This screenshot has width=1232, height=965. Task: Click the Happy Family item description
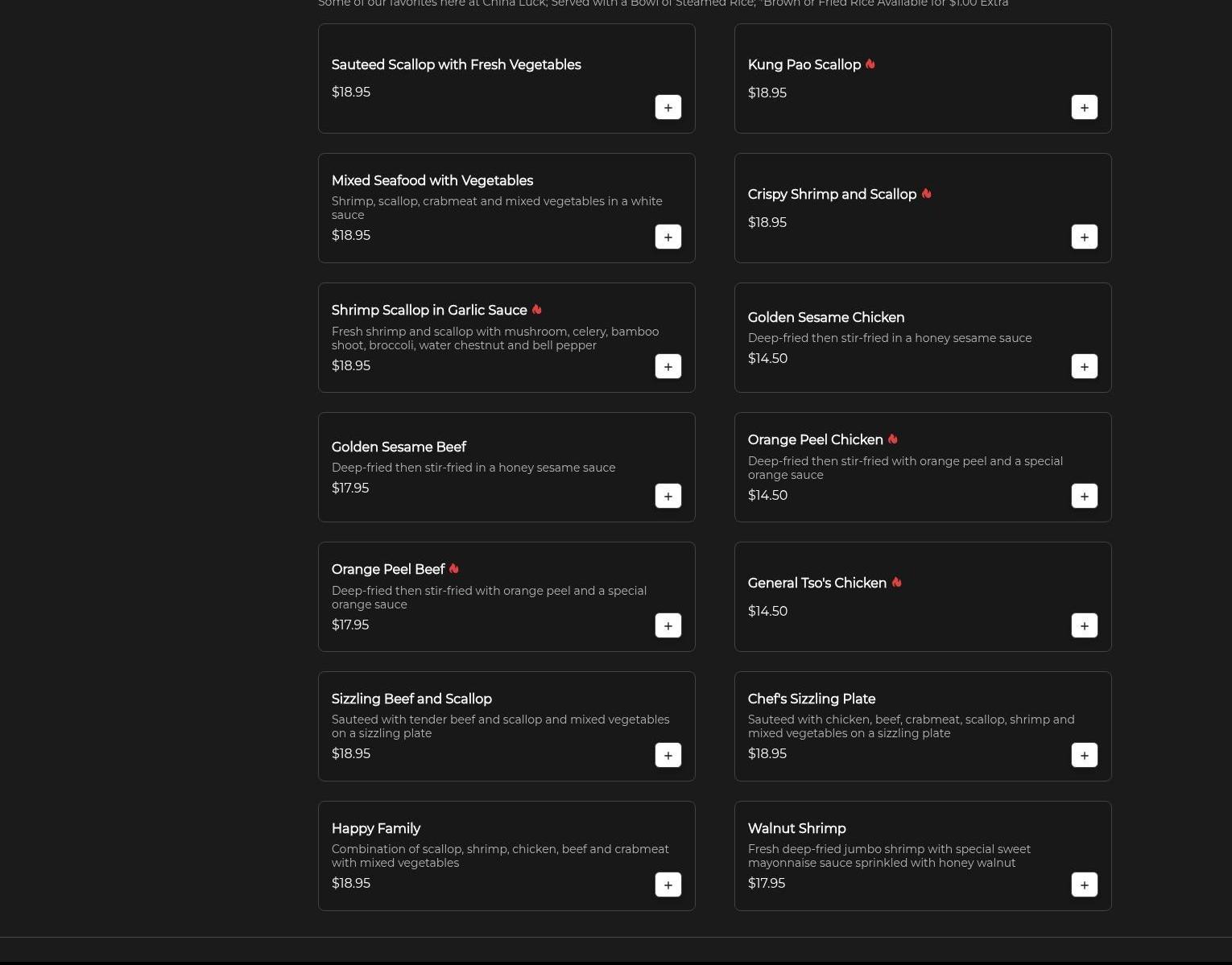tap(499, 856)
